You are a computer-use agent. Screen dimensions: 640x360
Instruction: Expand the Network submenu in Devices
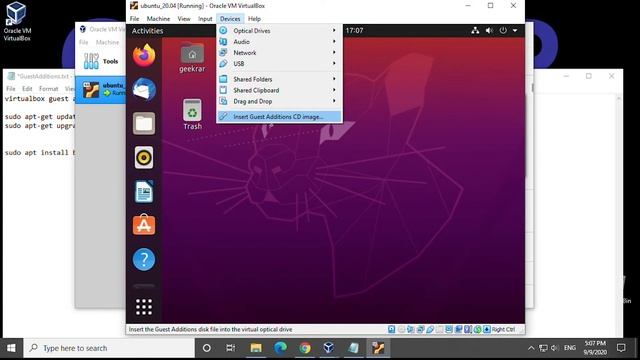279,53
